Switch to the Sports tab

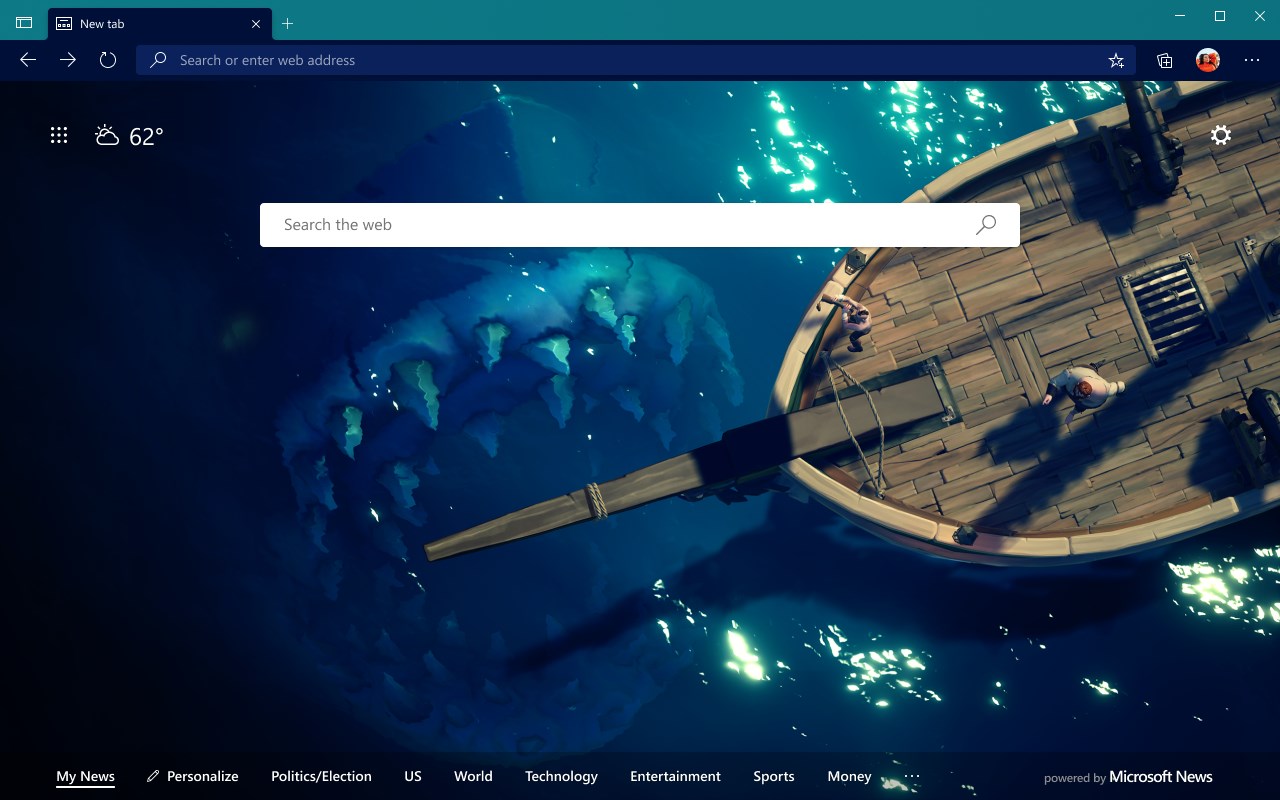[x=774, y=776]
